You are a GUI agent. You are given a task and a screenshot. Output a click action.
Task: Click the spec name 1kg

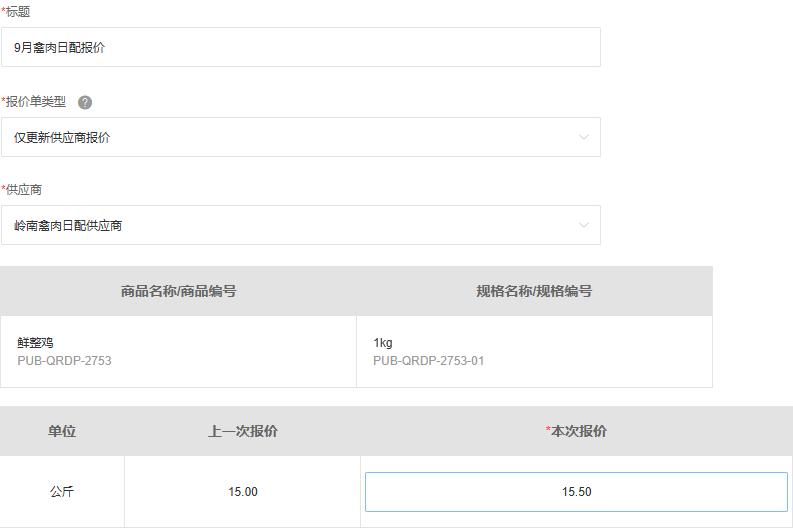[x=383, y=343]
